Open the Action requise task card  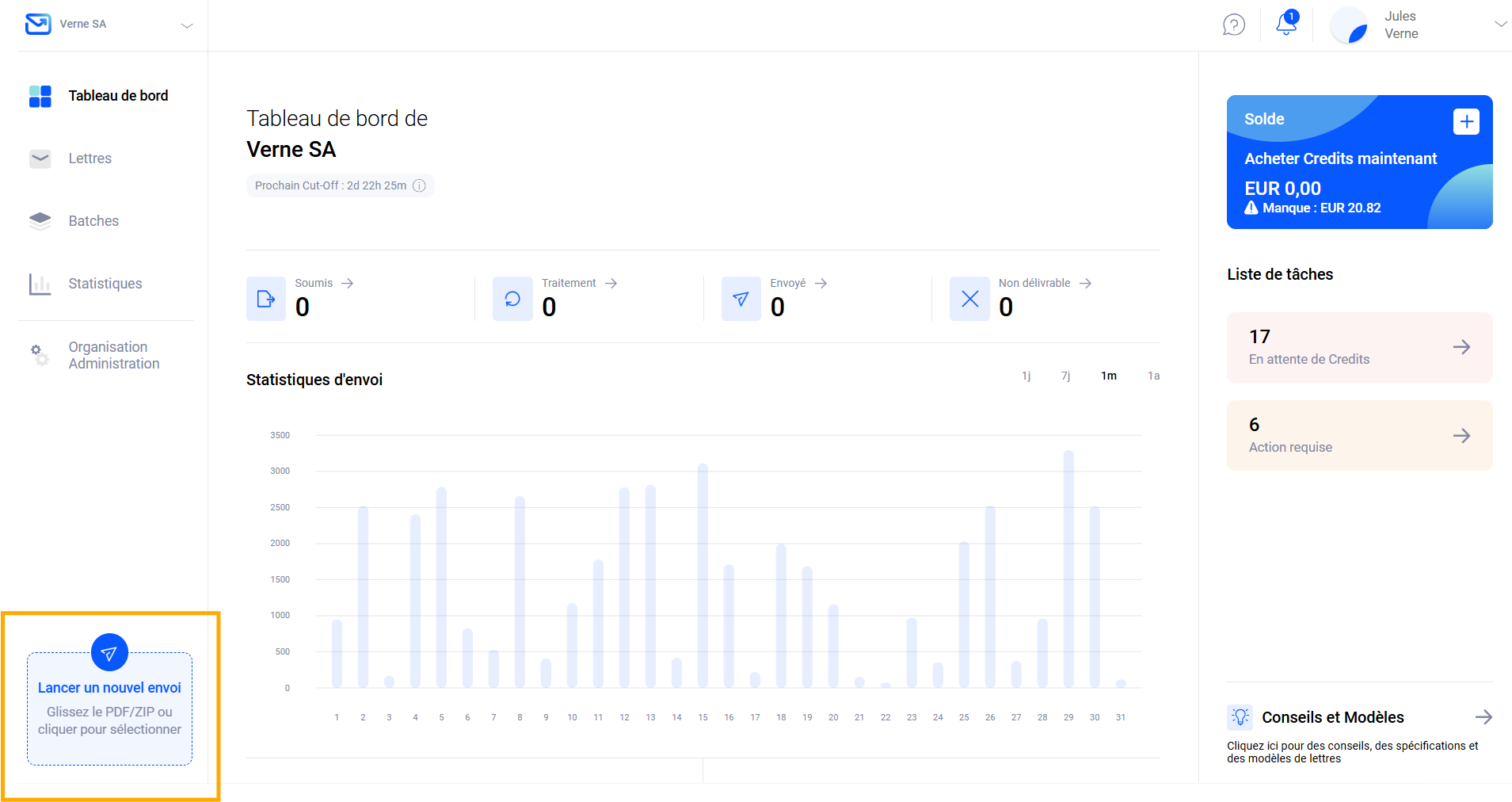[x=1359, y=435]
